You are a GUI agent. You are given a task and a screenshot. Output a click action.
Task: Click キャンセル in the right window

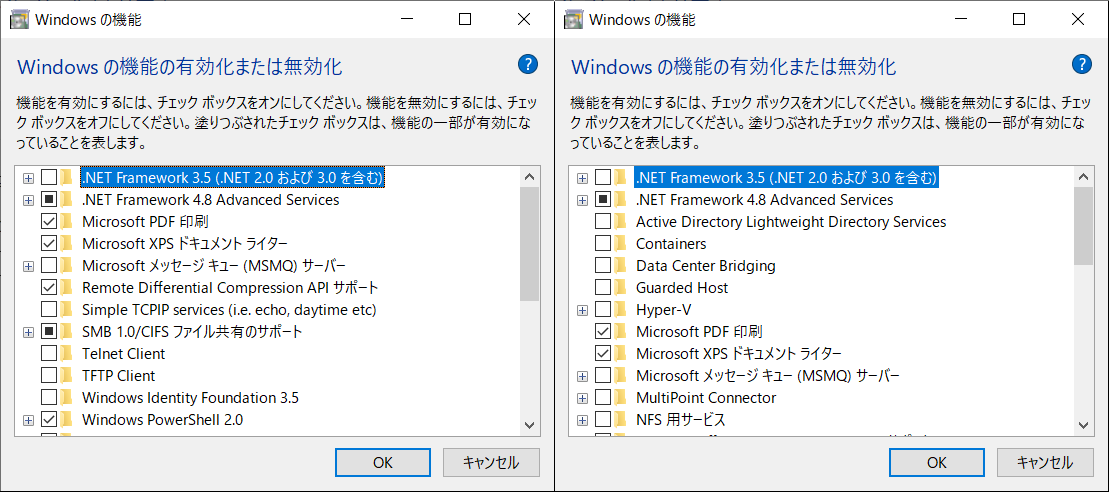click(x=1045, y=462)
